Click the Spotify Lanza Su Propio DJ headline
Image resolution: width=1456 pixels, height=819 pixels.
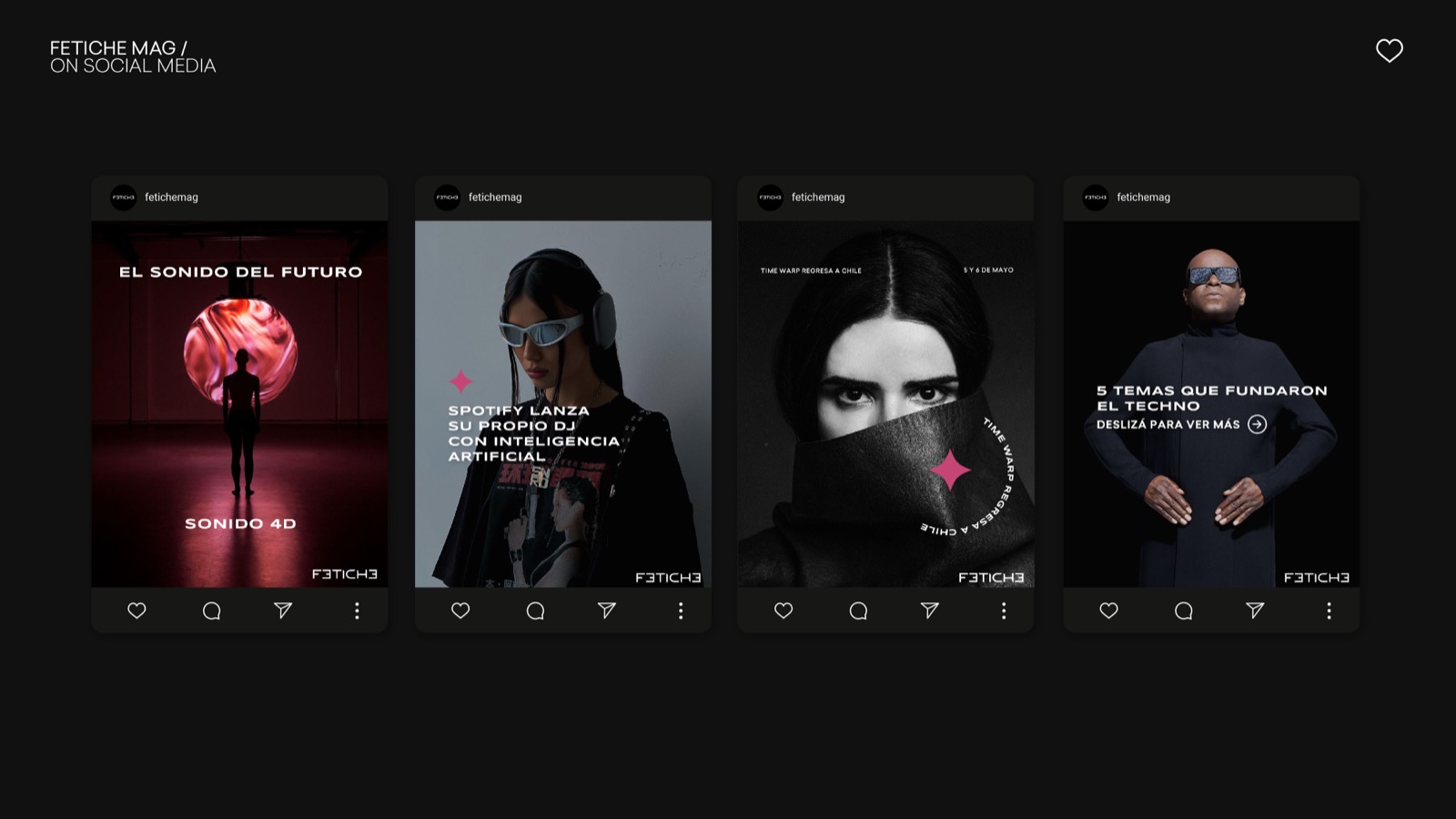534,433
